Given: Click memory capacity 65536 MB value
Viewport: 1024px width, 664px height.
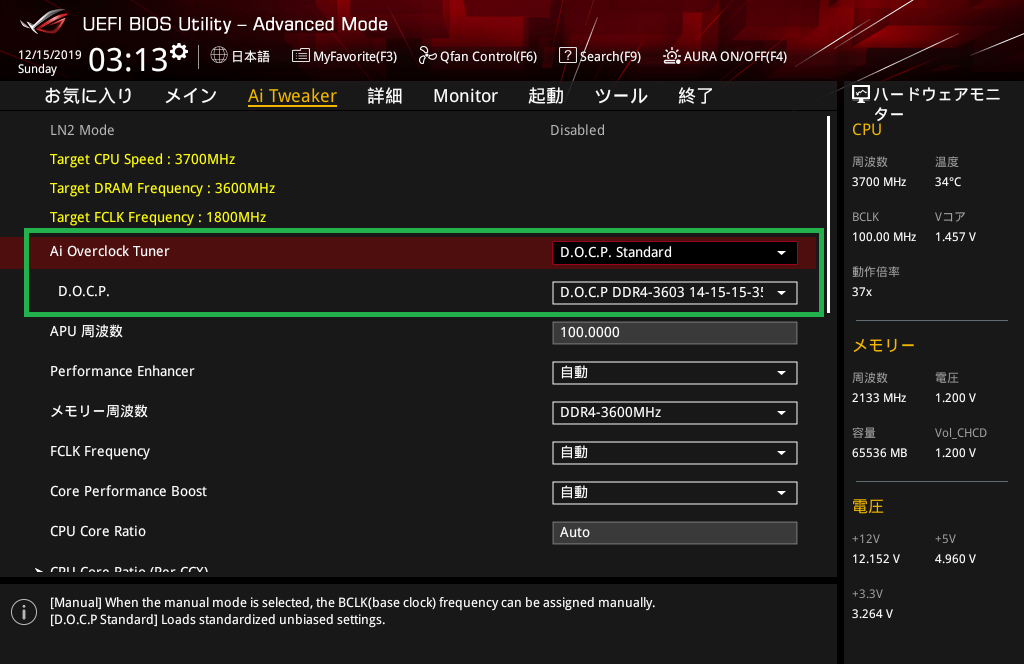Looking at the screenshot, I should [x=880, y=453].
